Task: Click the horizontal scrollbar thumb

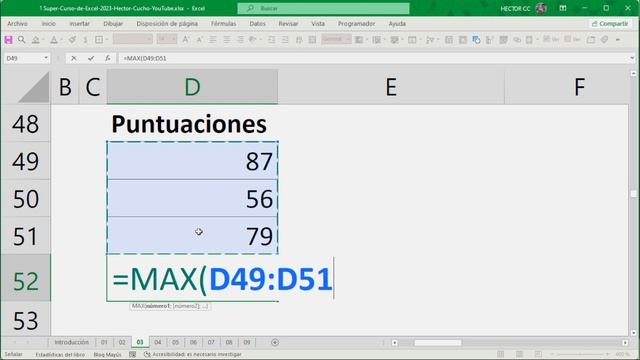Action: pos(438,343)
